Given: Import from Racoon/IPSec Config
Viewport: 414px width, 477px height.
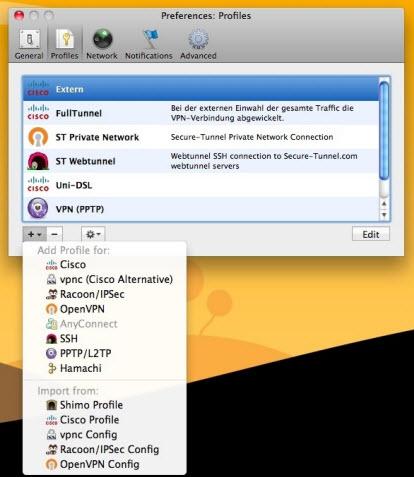Looking at the screenshot, I should [x=104, y=449].
